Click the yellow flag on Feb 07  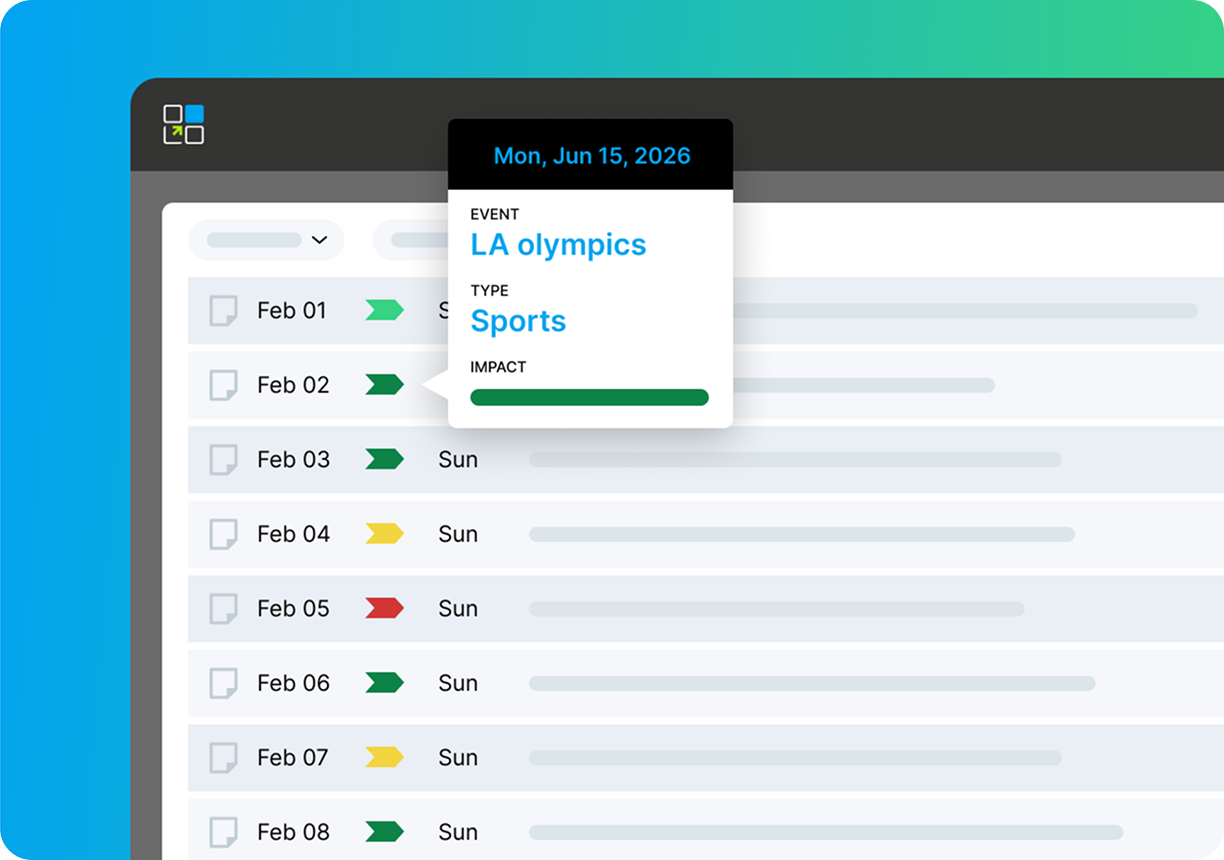(x=384, y=757)
